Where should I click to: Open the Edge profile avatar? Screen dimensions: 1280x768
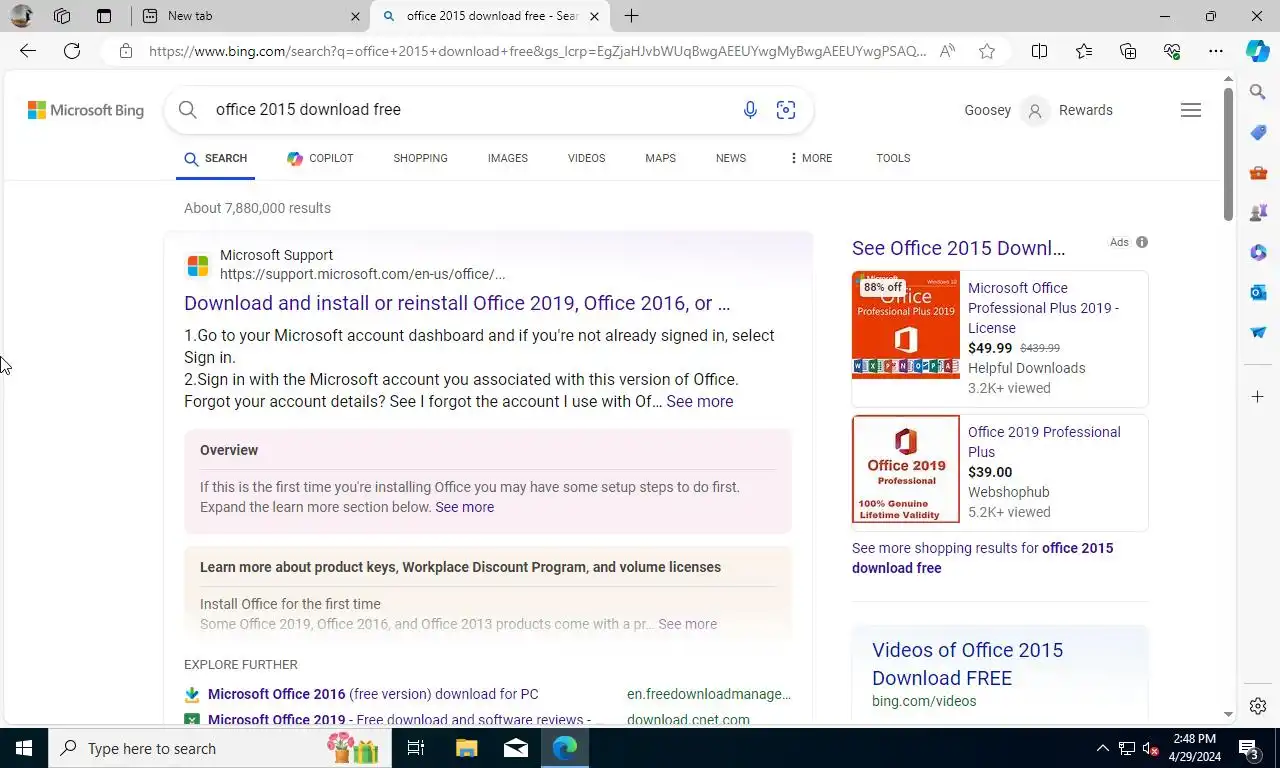point(21,16)
